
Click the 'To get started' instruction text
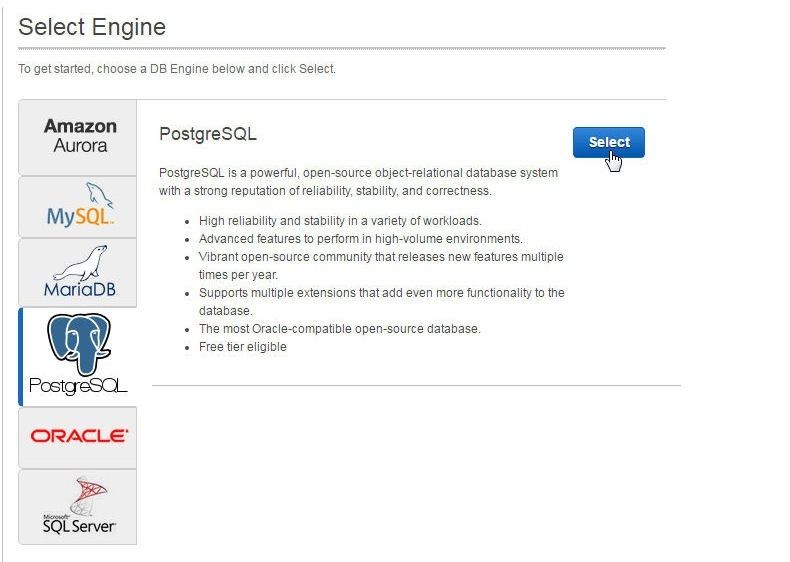177,69
